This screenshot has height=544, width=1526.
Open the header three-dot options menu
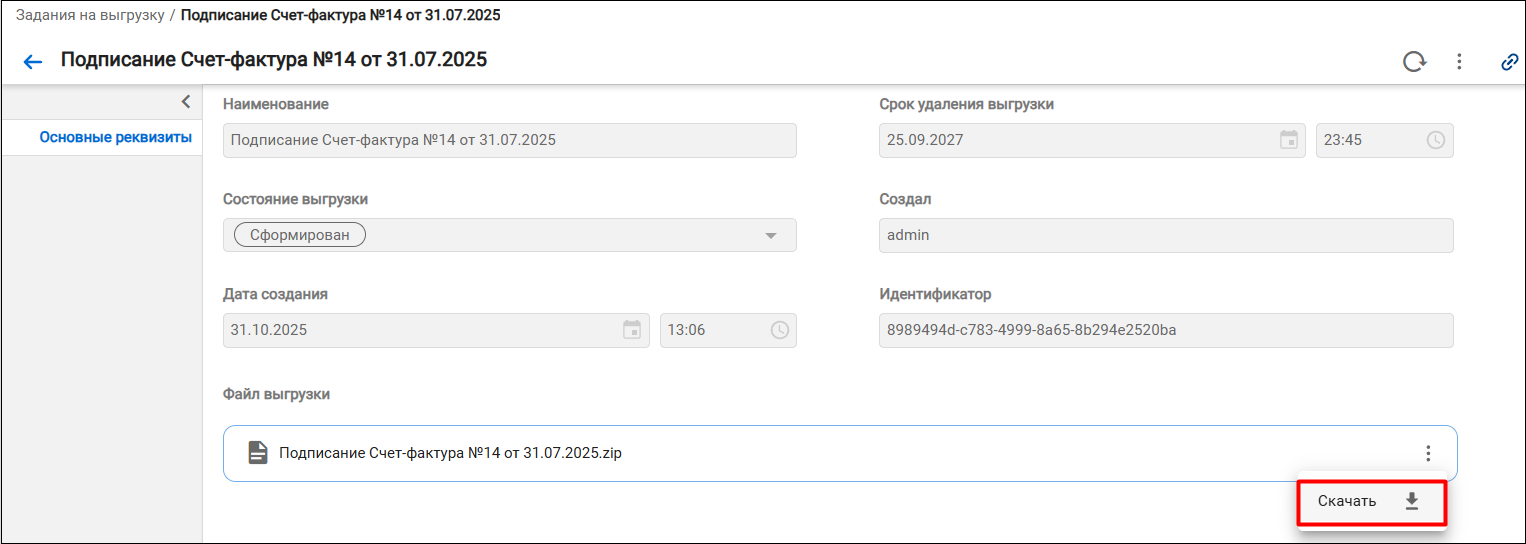[1459, 62]
